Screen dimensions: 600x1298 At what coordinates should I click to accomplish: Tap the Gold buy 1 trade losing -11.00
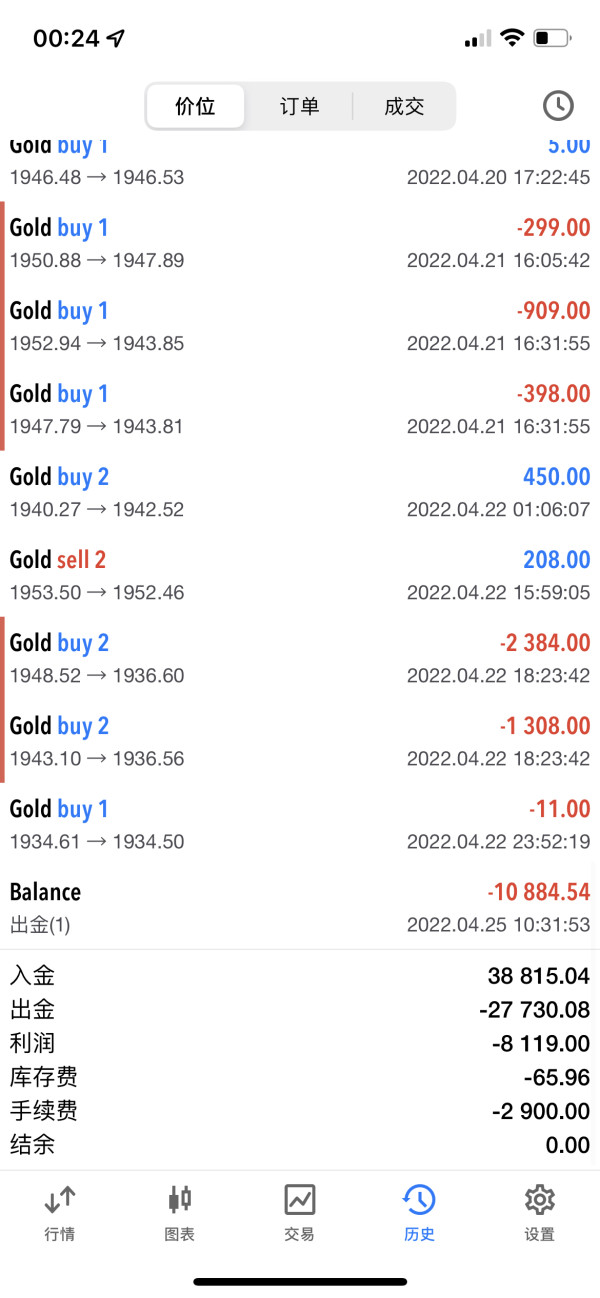(x=300, y=824)
